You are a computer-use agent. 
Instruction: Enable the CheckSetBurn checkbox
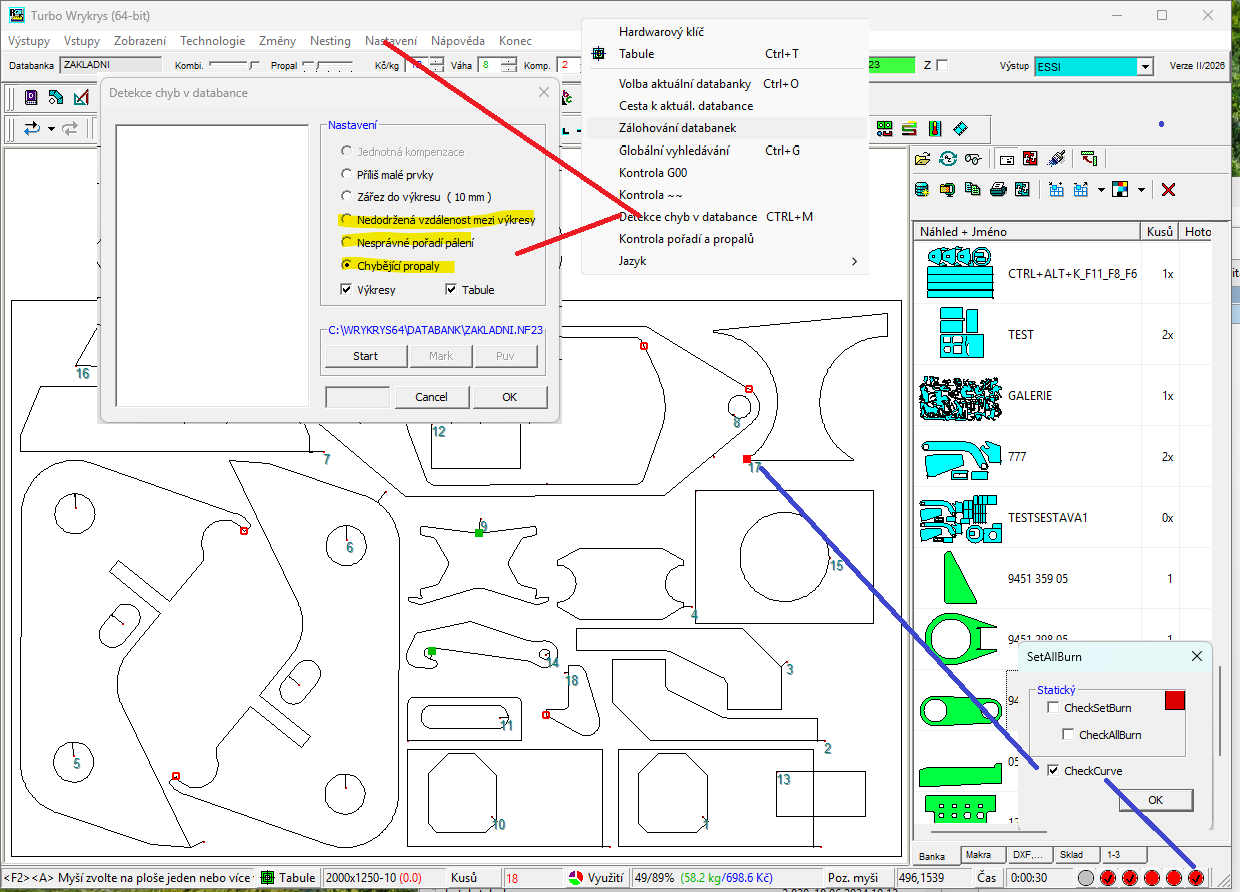pyautogui.click(x=1053, y=708)
